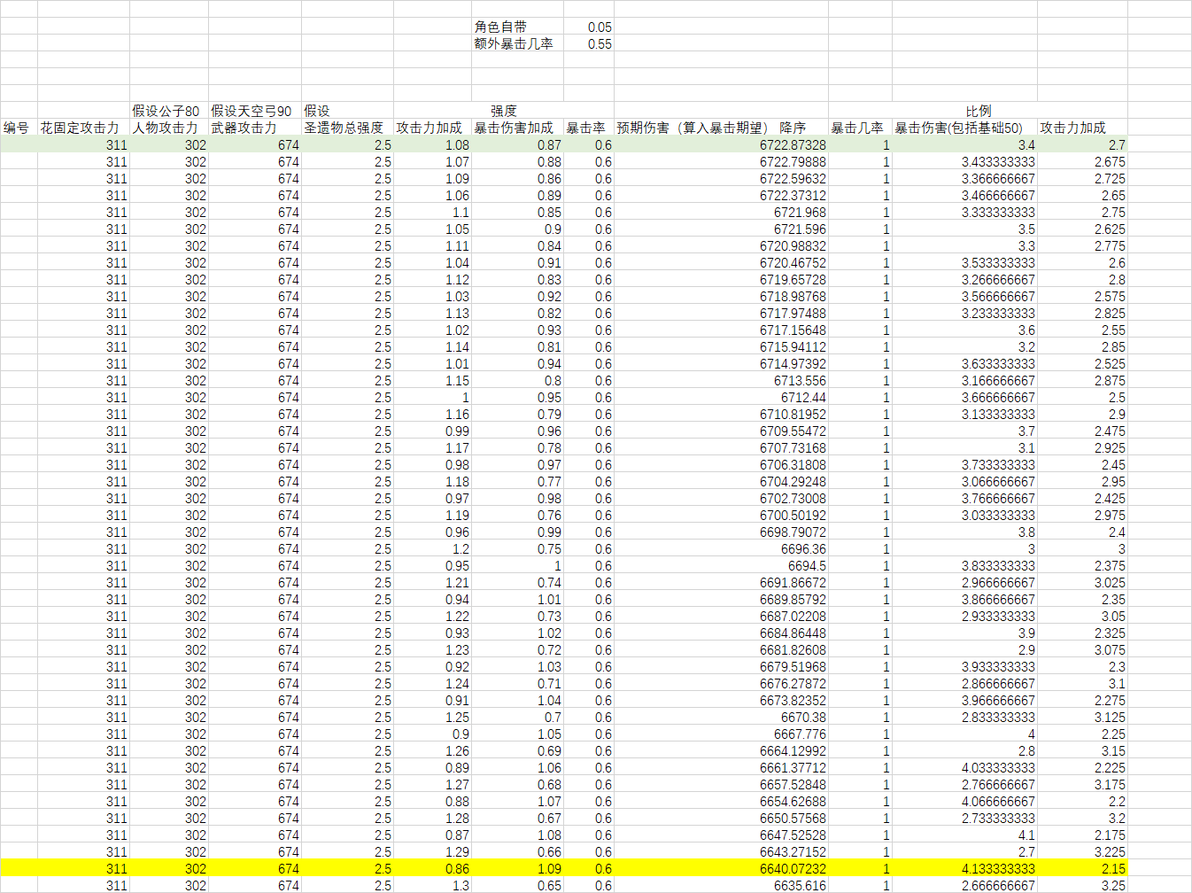Screen dimensions: 1192x893
Task: Select the attack ratio cell 3.125
Action: point(1082,717)
